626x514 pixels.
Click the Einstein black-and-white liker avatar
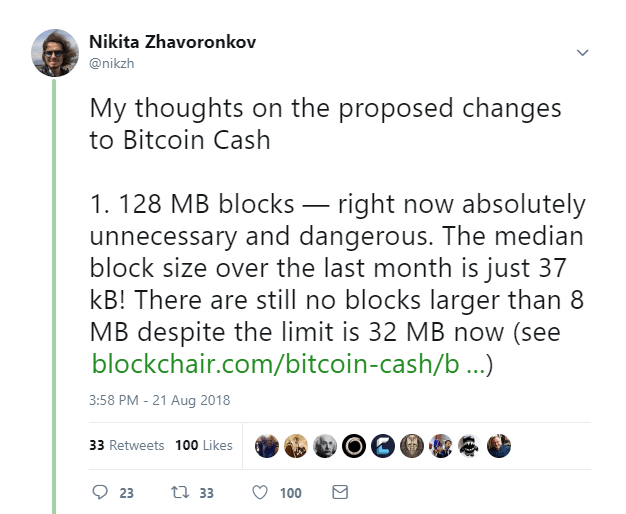324,445
